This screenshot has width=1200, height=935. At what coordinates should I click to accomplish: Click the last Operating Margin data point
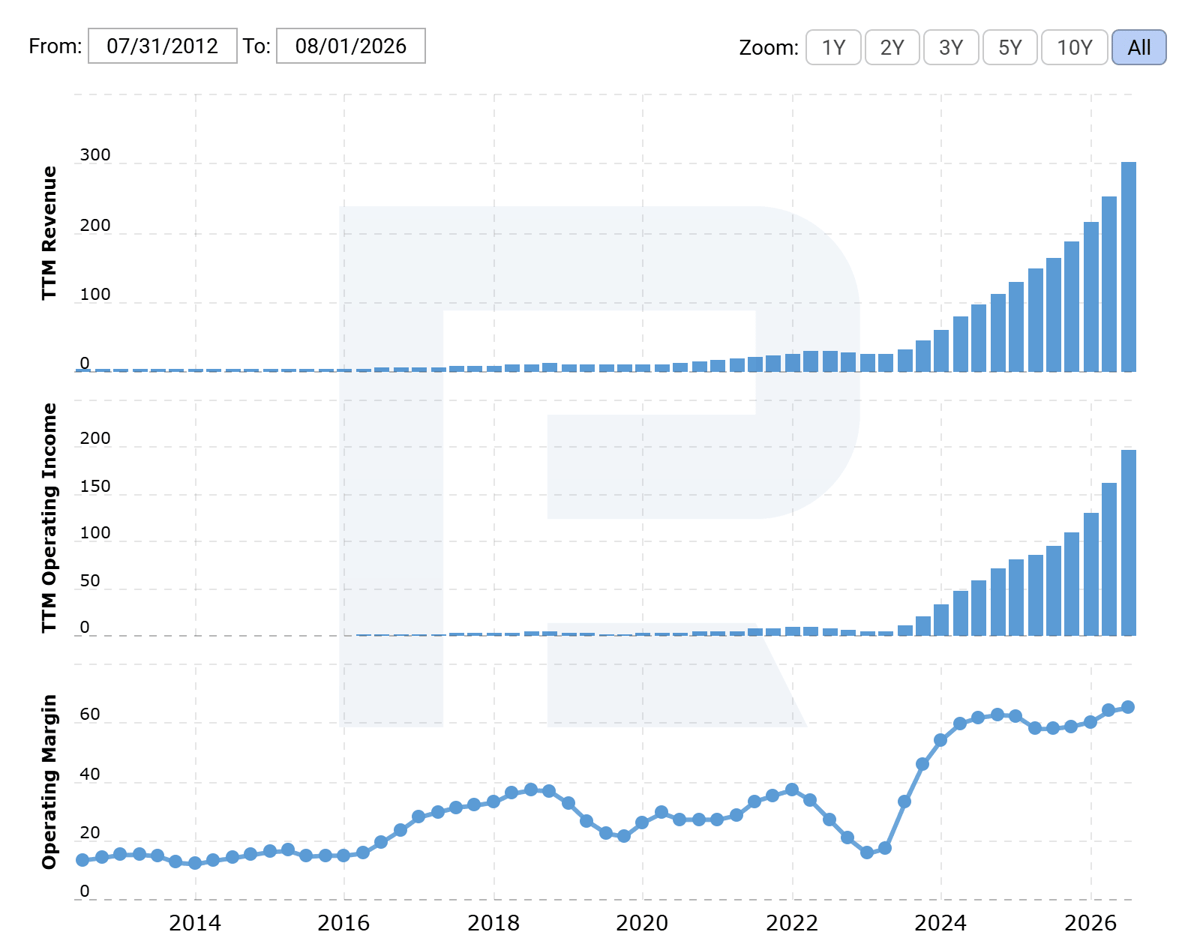[x=1128, y=707]
